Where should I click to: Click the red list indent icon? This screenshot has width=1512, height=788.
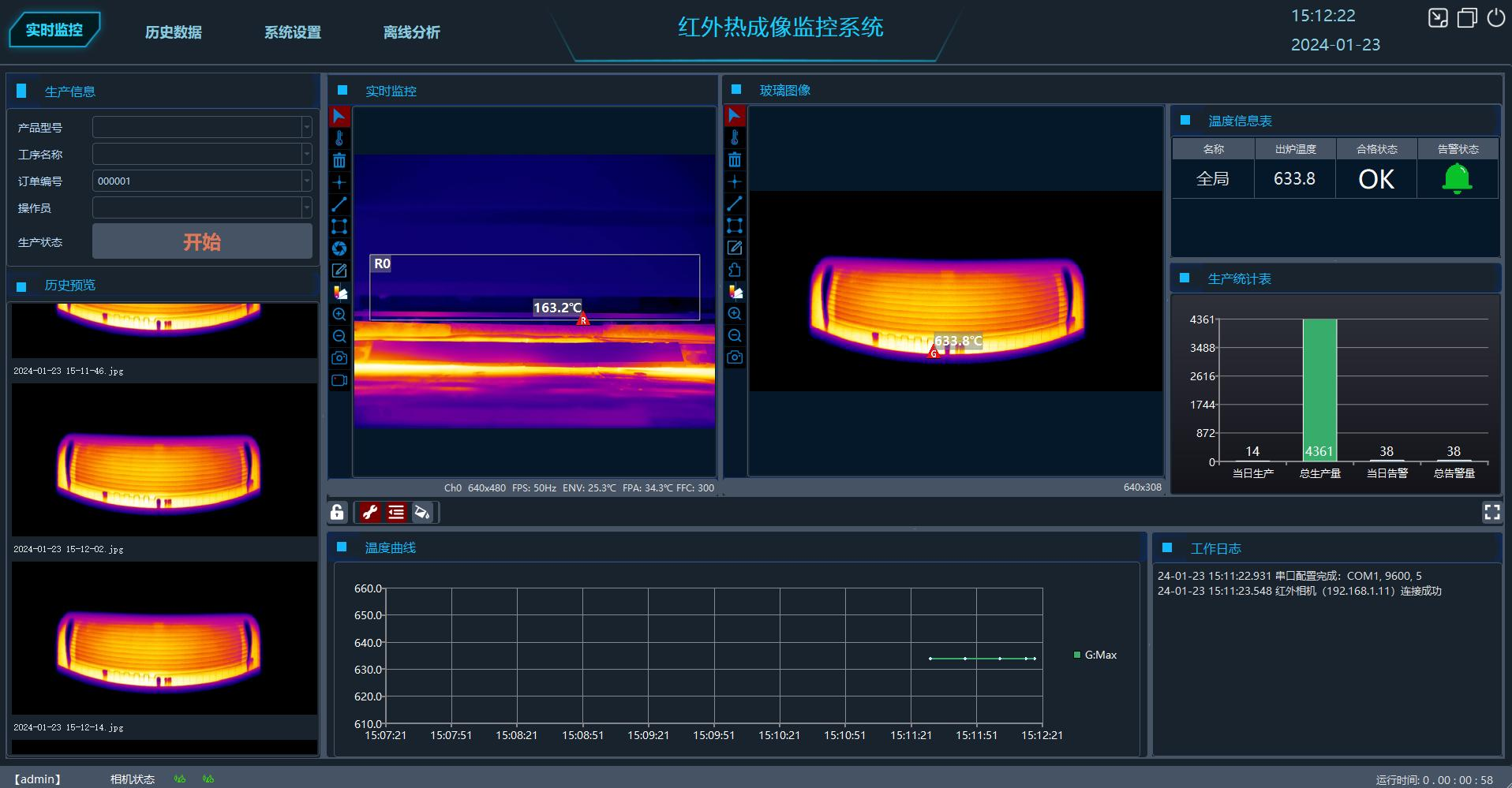click(x=396, y=513)
